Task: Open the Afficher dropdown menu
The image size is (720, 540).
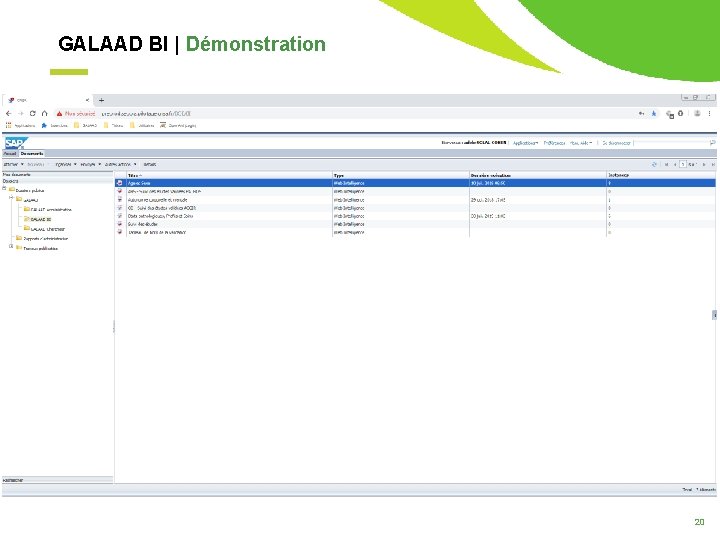Action: (x=13, y=164)
